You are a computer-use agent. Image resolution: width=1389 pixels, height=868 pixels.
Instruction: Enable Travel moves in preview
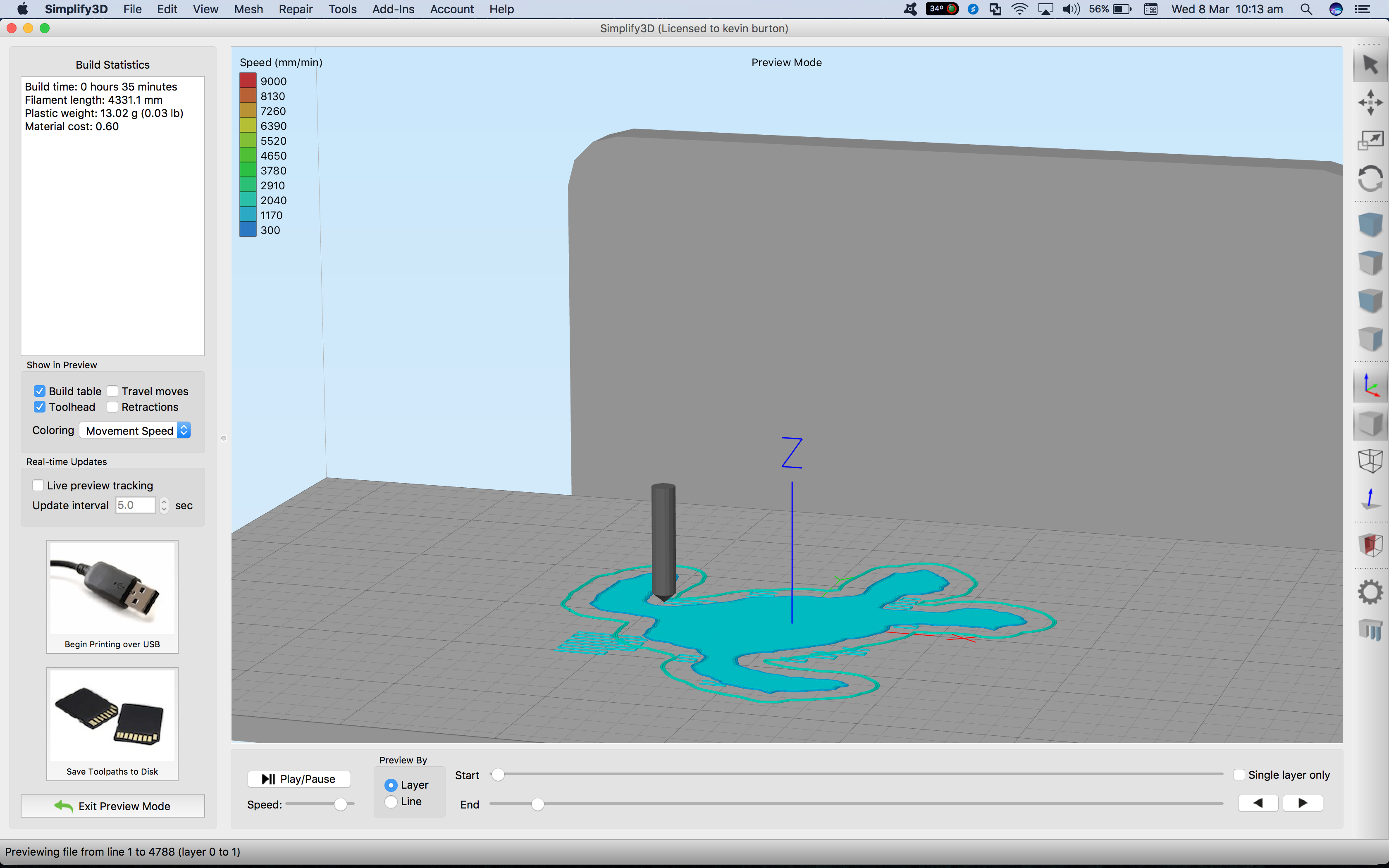pos(112,391)
